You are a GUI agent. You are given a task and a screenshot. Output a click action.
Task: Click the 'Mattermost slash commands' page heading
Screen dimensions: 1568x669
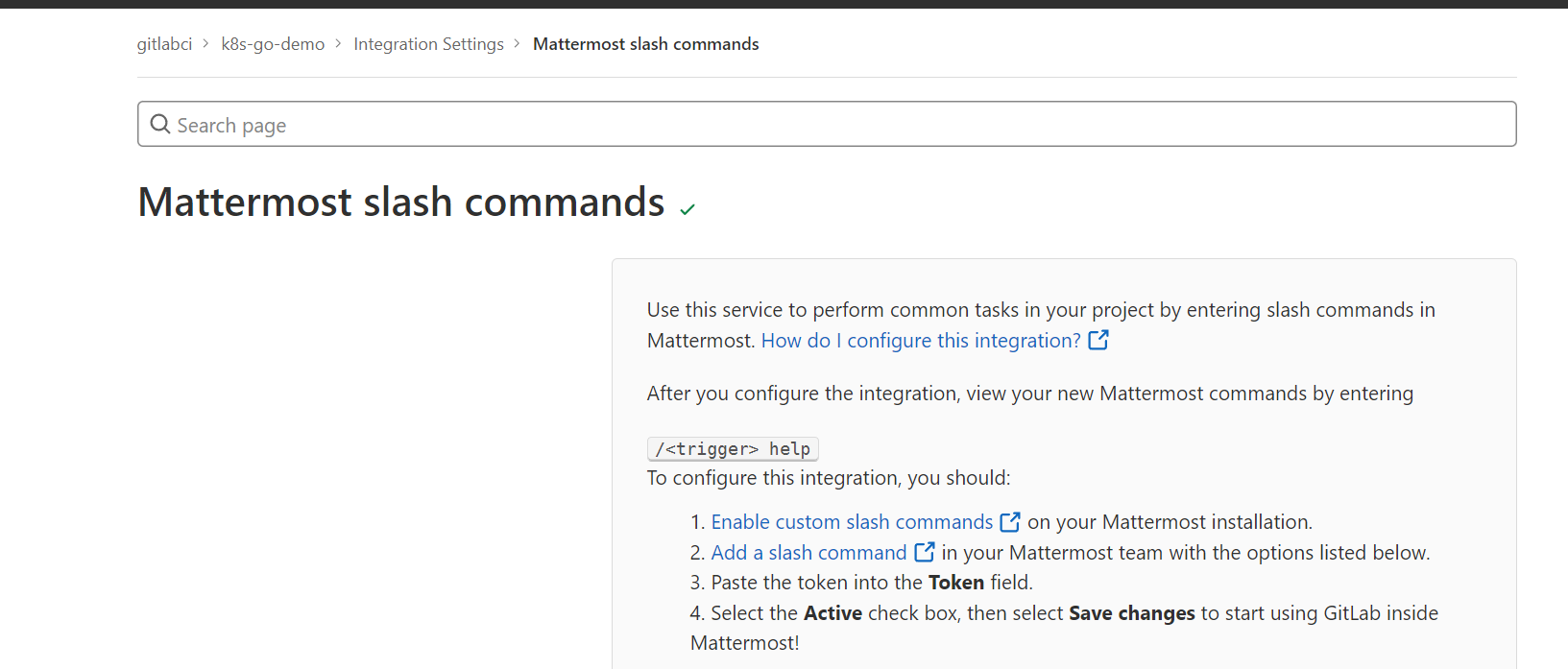click(x=401, y=203)
